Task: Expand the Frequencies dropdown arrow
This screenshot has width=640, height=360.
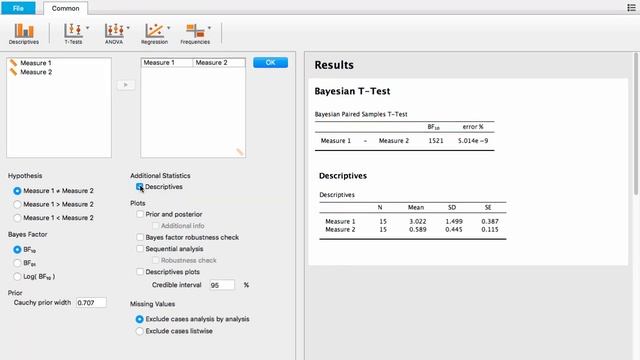Action: point(209,28)
